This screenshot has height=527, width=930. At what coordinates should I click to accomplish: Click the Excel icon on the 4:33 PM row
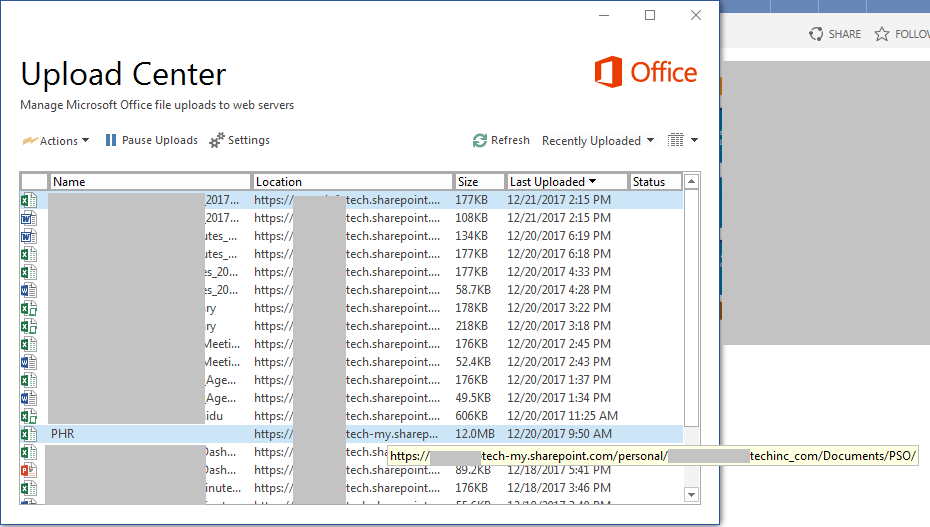click(x=28, y=272)
